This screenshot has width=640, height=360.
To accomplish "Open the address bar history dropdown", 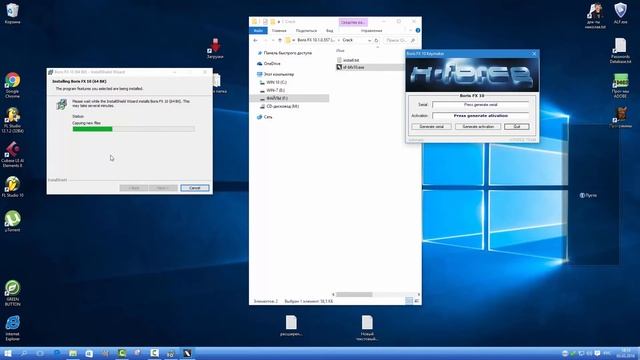I will click(369, 40).
